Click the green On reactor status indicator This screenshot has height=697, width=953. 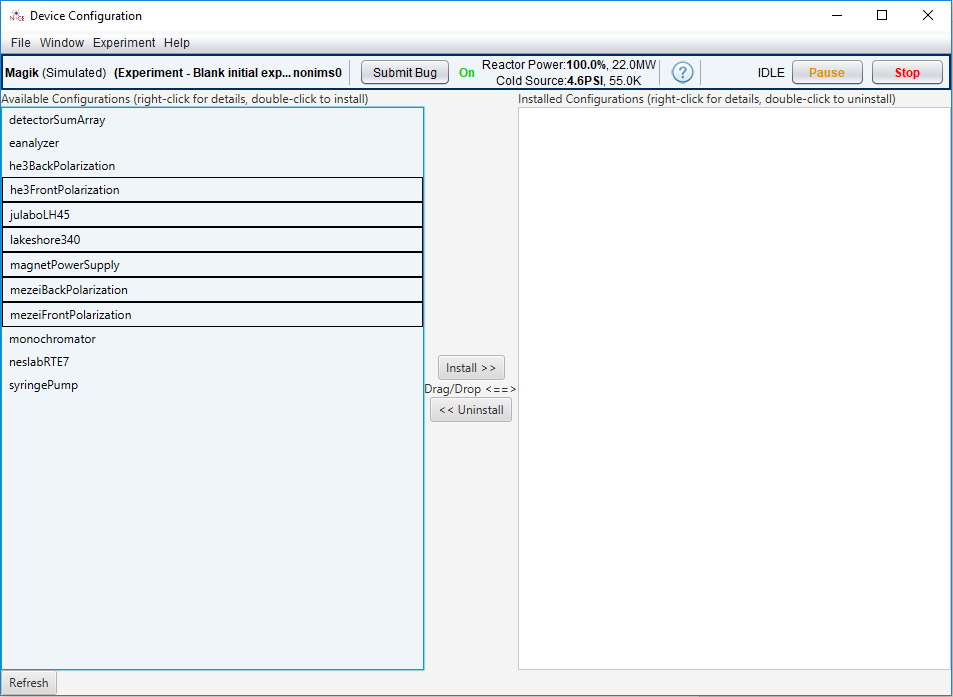pyautogui.click(x=467, y=72)
